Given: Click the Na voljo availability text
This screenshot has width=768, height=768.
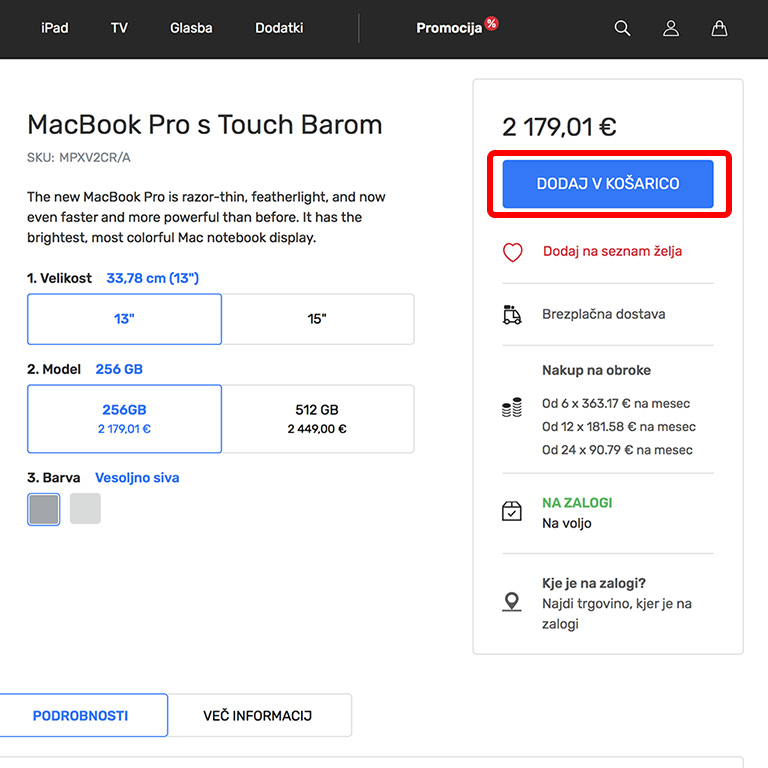Looking at the screenshot, I should tap(567, 524).
